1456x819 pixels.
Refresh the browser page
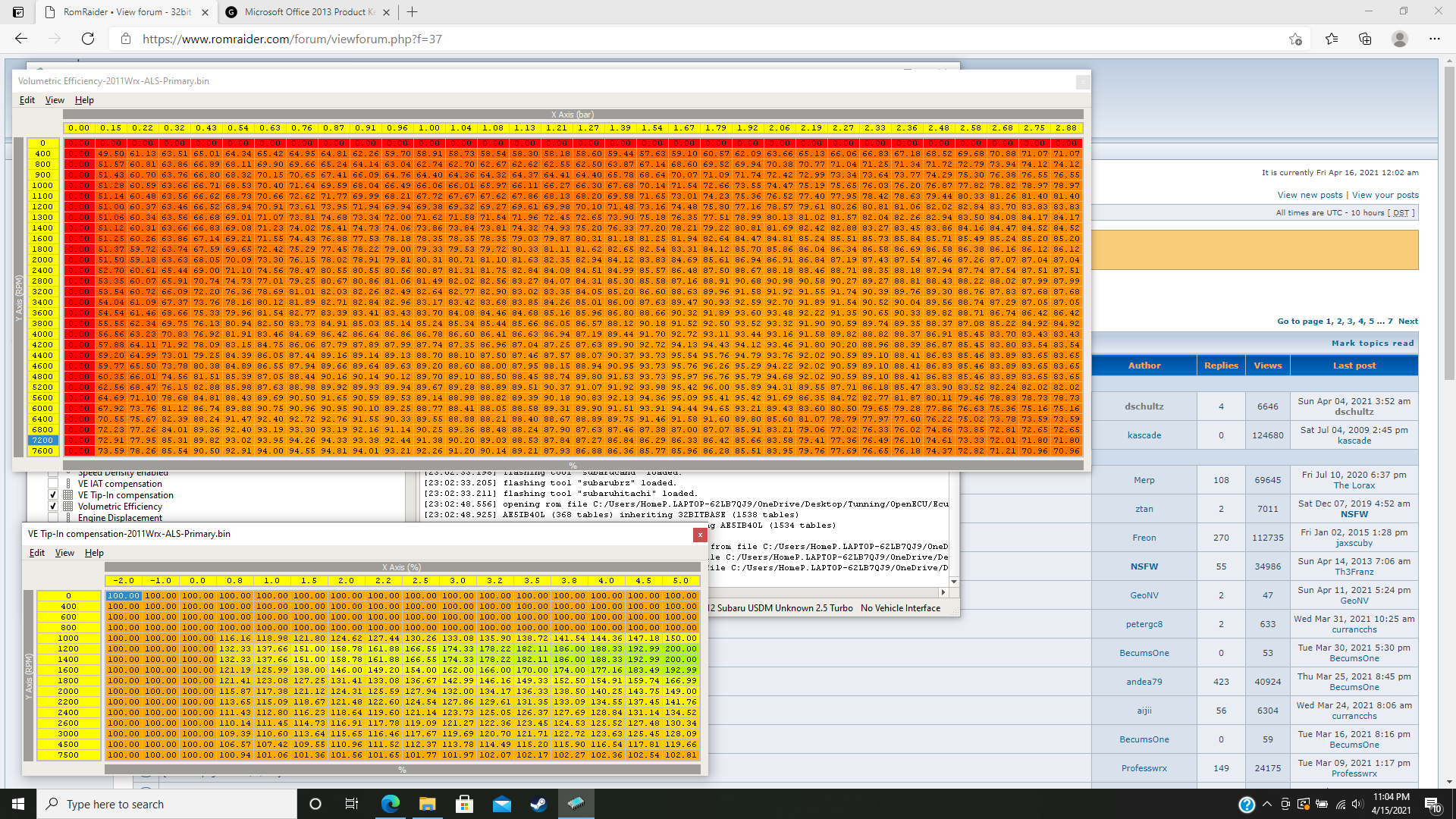pos(88,39)
